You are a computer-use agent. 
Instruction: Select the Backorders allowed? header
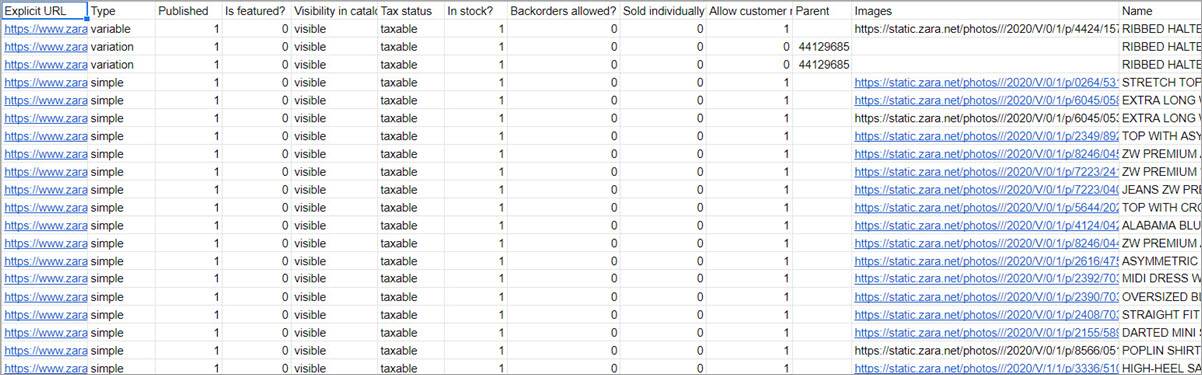pyautogui.click(x=562, y=11)
